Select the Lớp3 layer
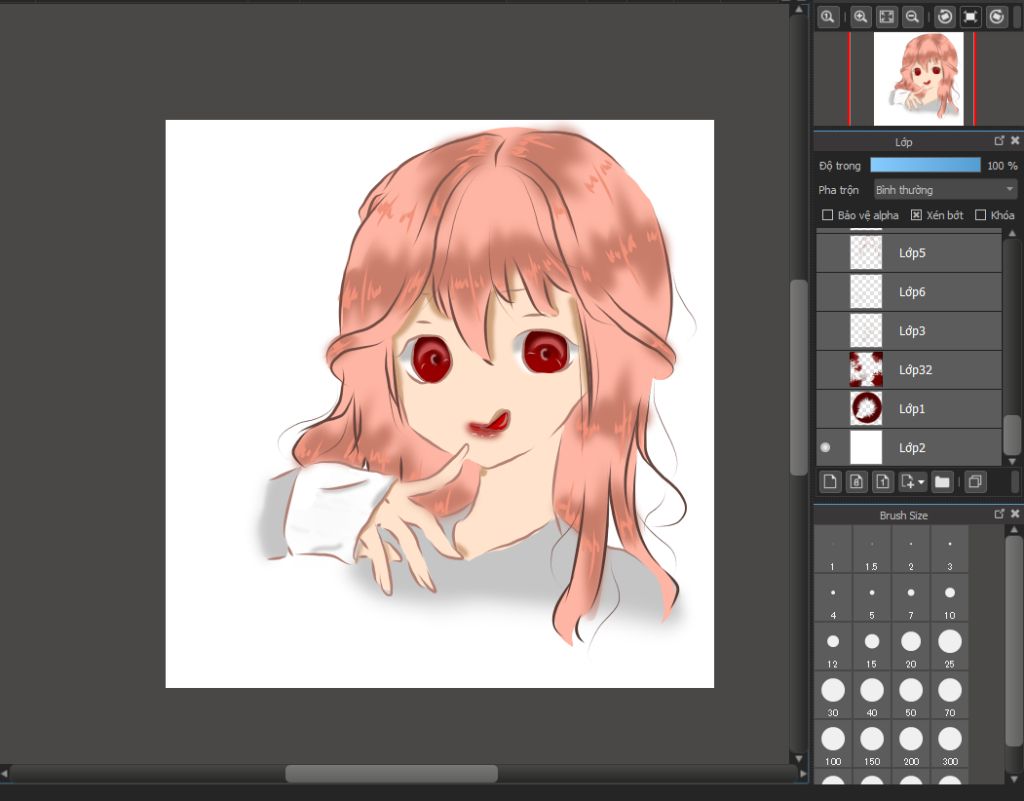The image size is (1024, 801). pyautogui.click(x=908, y=330)
